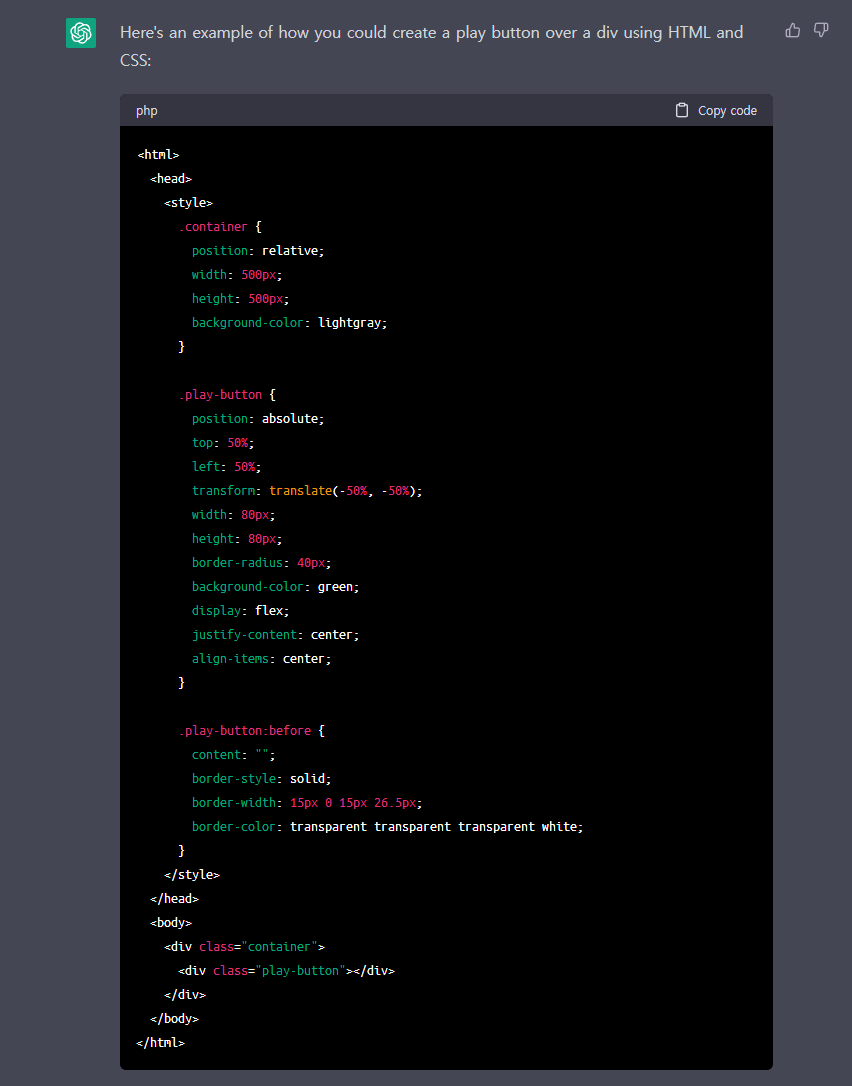Click the '.play-button {' selector line

pos(227,395)
